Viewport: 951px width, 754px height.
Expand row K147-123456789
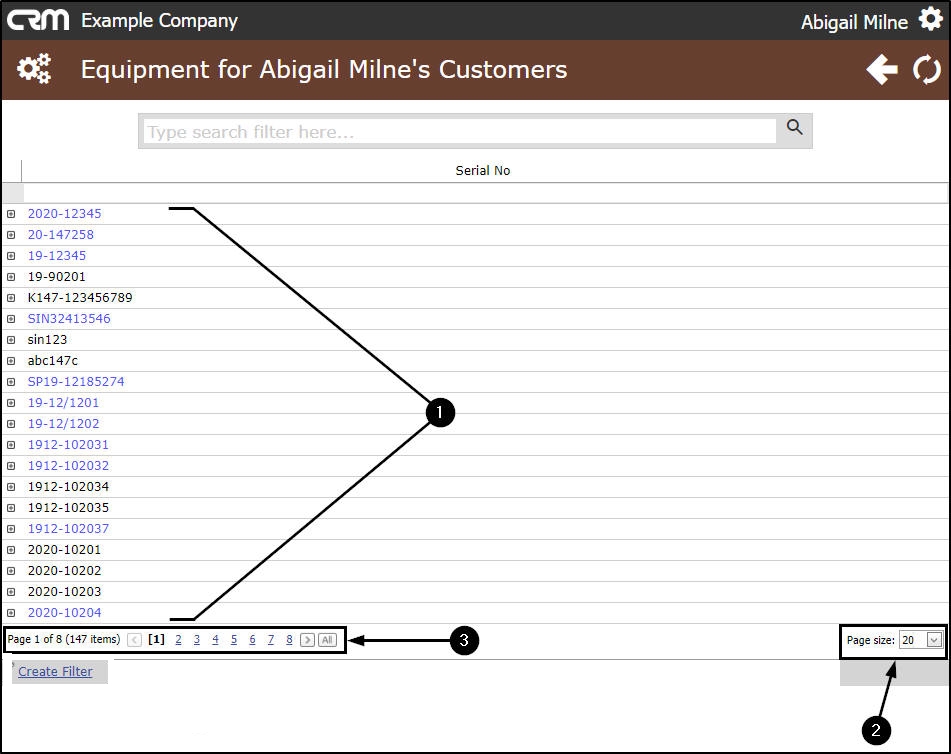(11, 298)
